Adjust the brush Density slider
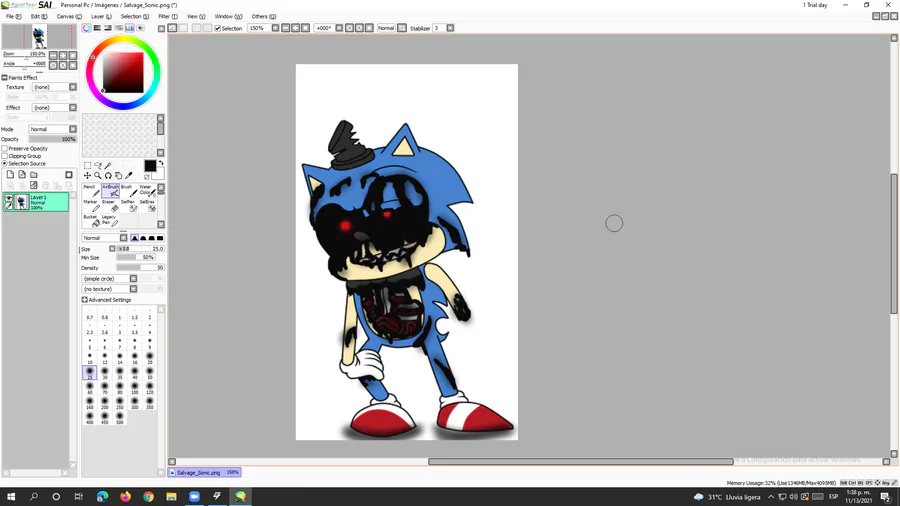The height and width of the screenshot is (506, 900). (140, 268)
